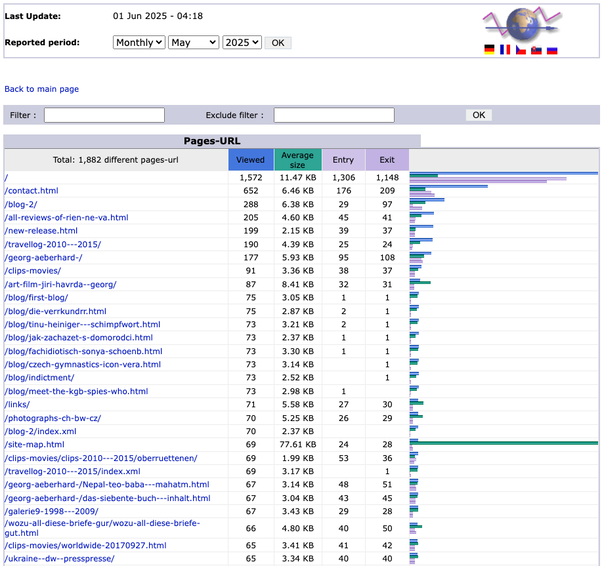Screen dimensions: 604x566
Task: Open /links/ page link
Action: (17, 404)
